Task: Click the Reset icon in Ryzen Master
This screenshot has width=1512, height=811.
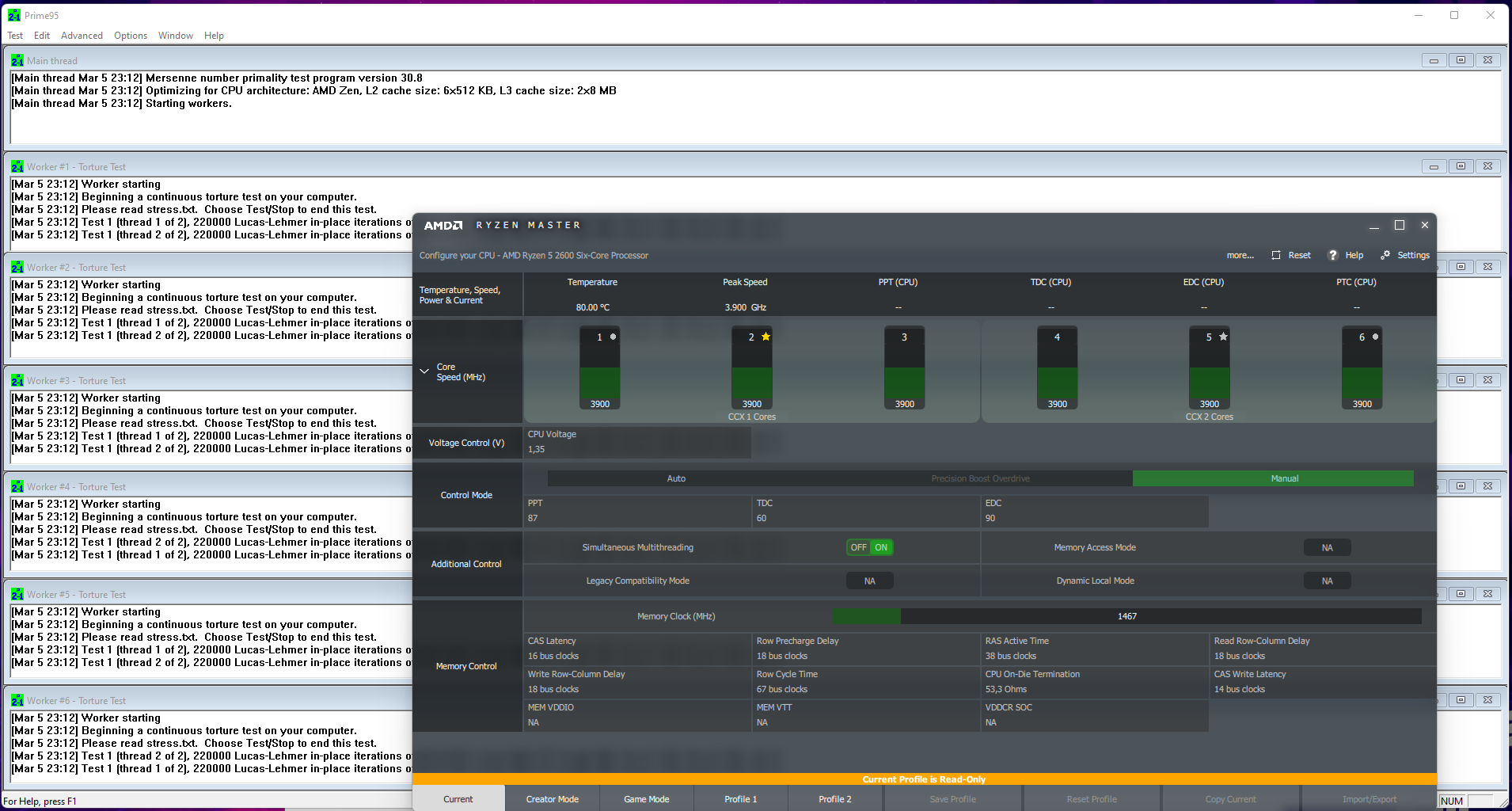Action: pos(1276,255)
